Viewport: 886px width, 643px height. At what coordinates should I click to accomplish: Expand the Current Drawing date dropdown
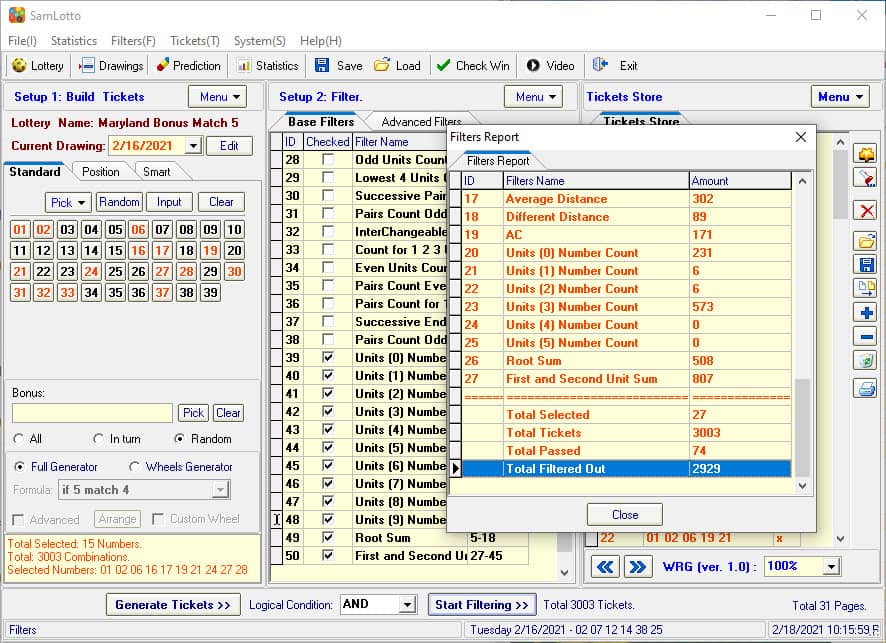(x=193, y=146)
